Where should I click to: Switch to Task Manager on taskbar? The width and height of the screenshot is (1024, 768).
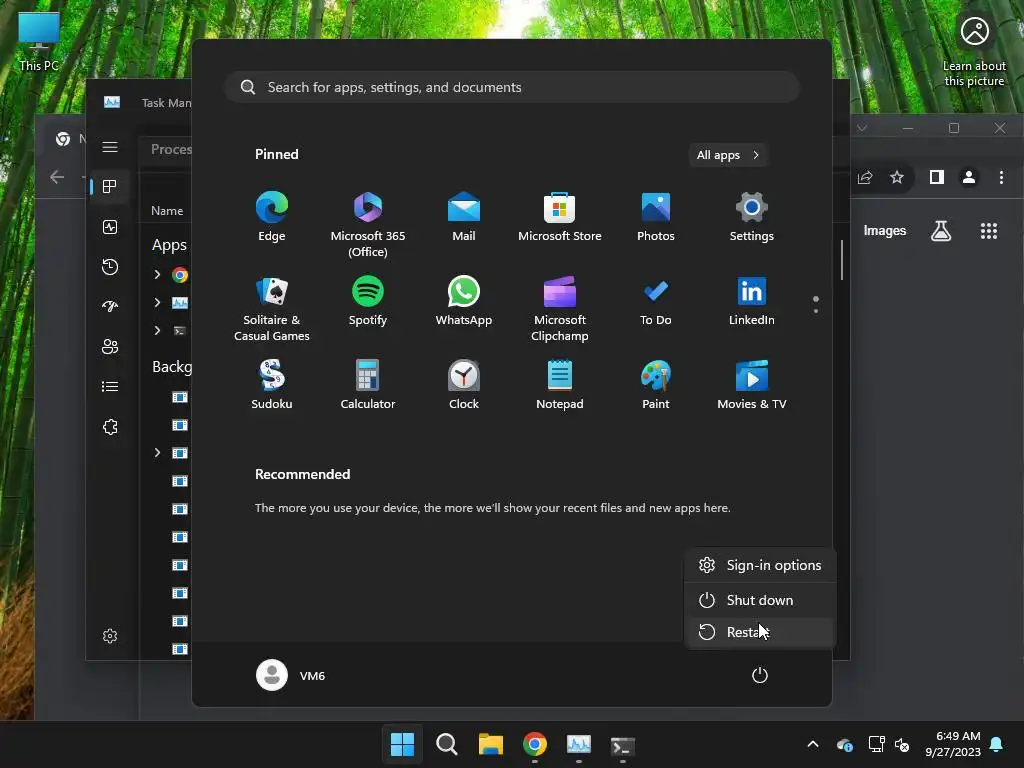coord(579,744)
